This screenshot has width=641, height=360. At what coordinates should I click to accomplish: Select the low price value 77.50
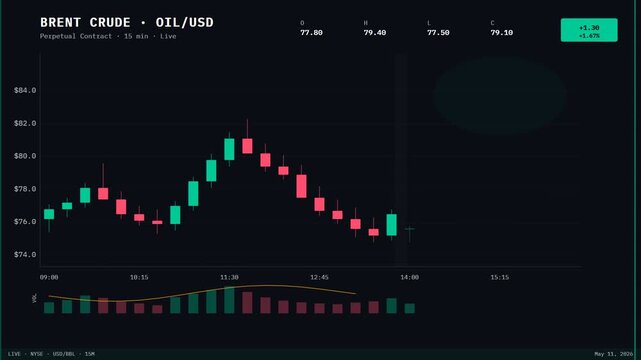438,33
